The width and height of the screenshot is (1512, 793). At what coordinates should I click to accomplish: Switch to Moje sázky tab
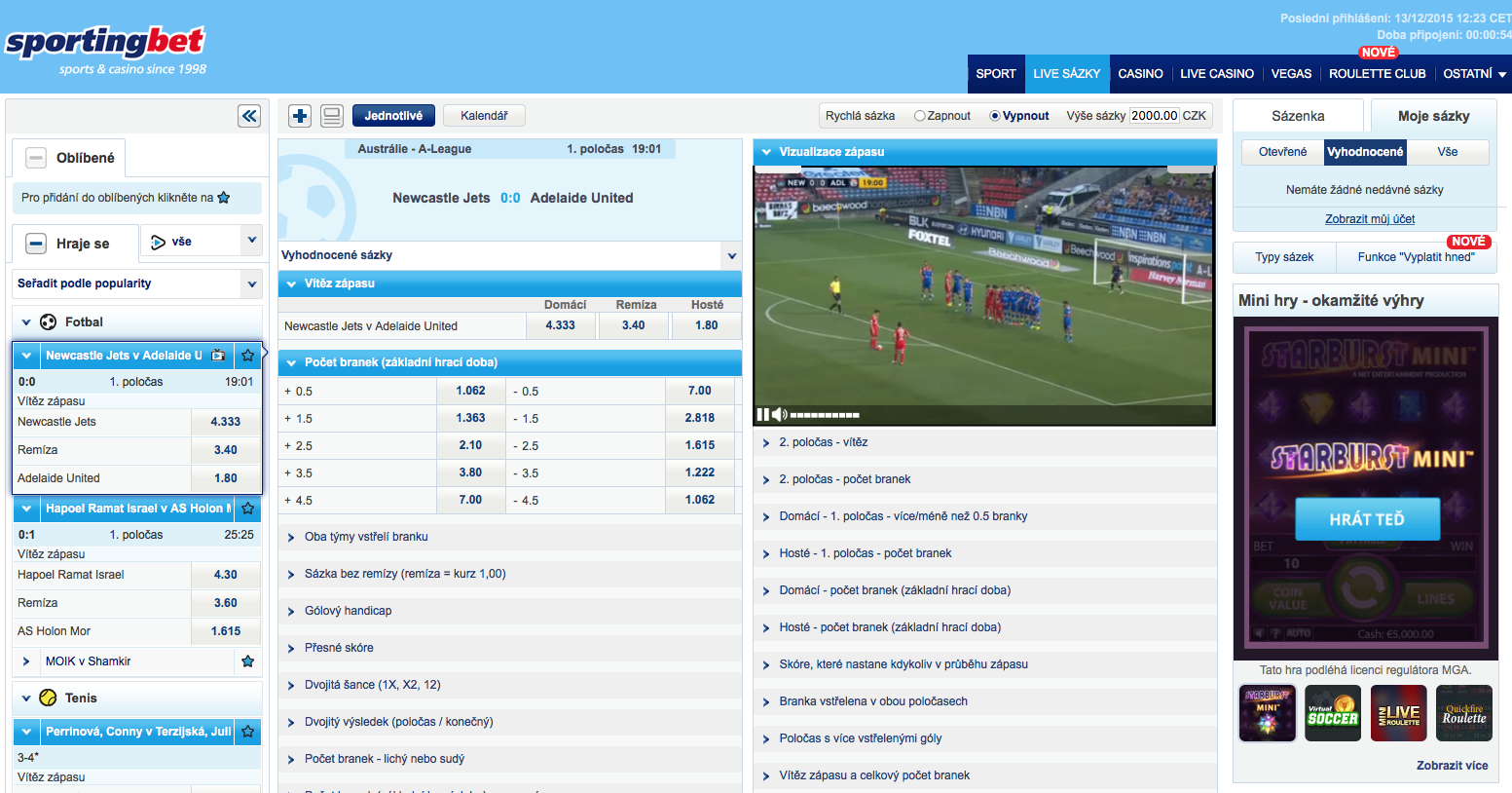pos(1434,116)
